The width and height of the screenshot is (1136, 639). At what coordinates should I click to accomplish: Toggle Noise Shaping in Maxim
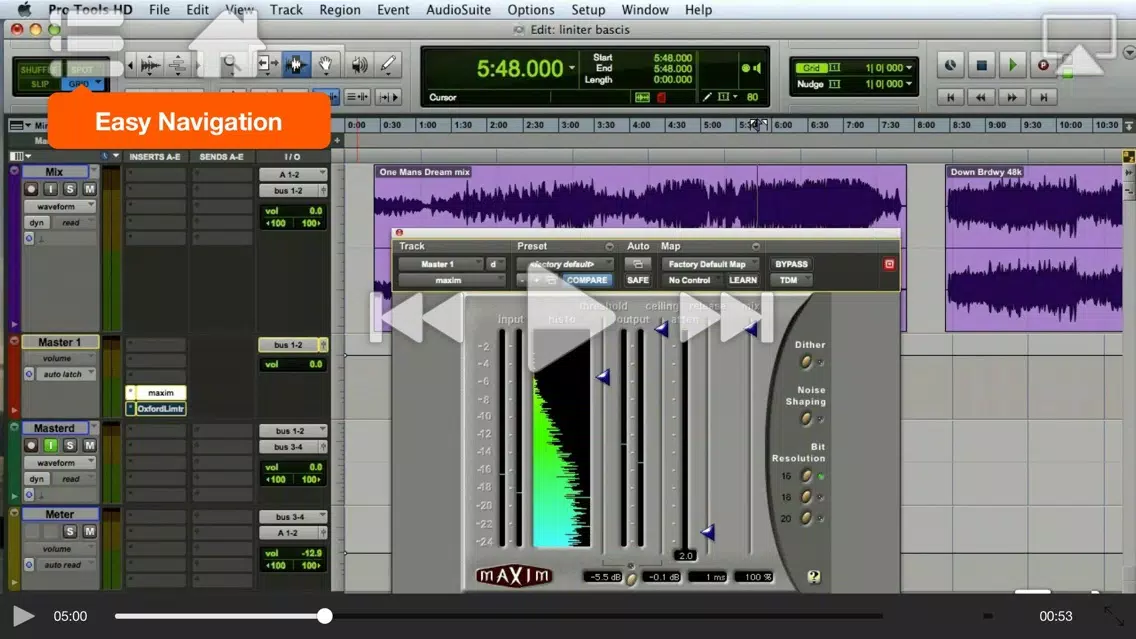pos(805,419)
